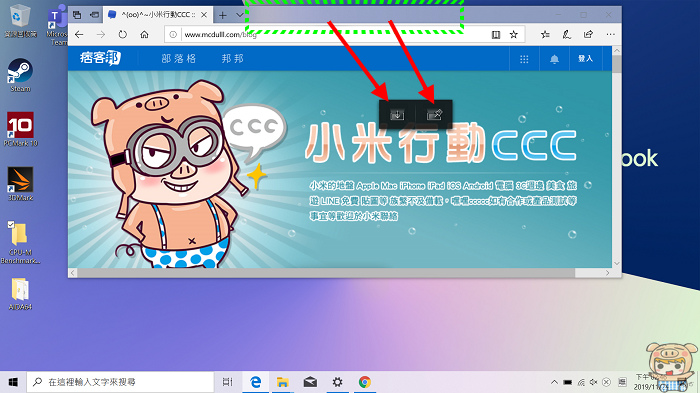This screenshot has width=700, height=393.
Task: Open the tabs you've set aside panel
Action: 77,15
